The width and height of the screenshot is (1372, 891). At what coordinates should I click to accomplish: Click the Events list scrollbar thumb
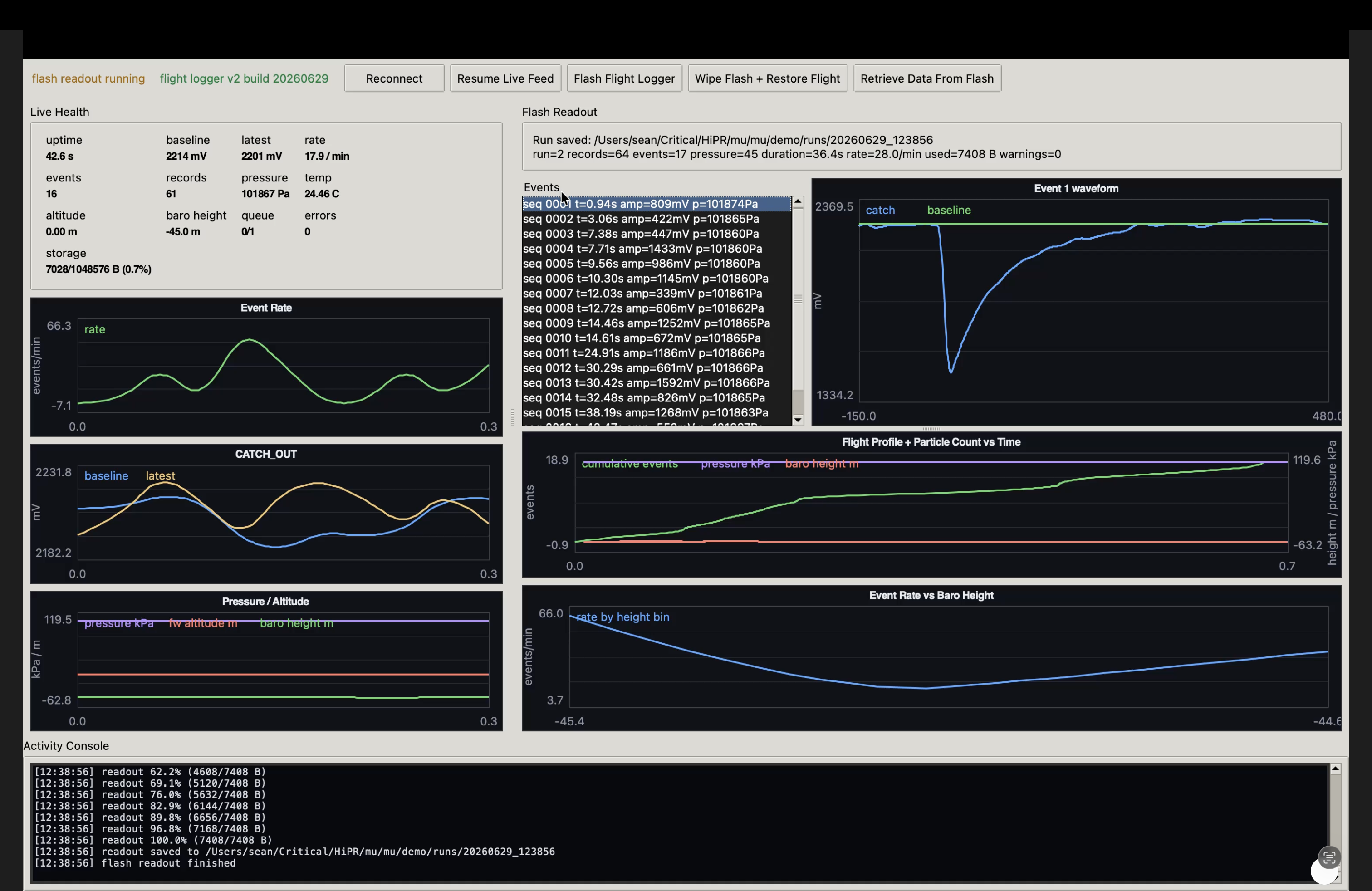[798, 299]
